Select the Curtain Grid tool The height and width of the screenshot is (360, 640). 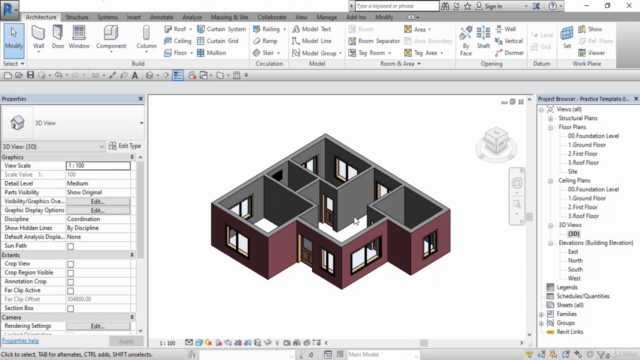coord(218,41)
